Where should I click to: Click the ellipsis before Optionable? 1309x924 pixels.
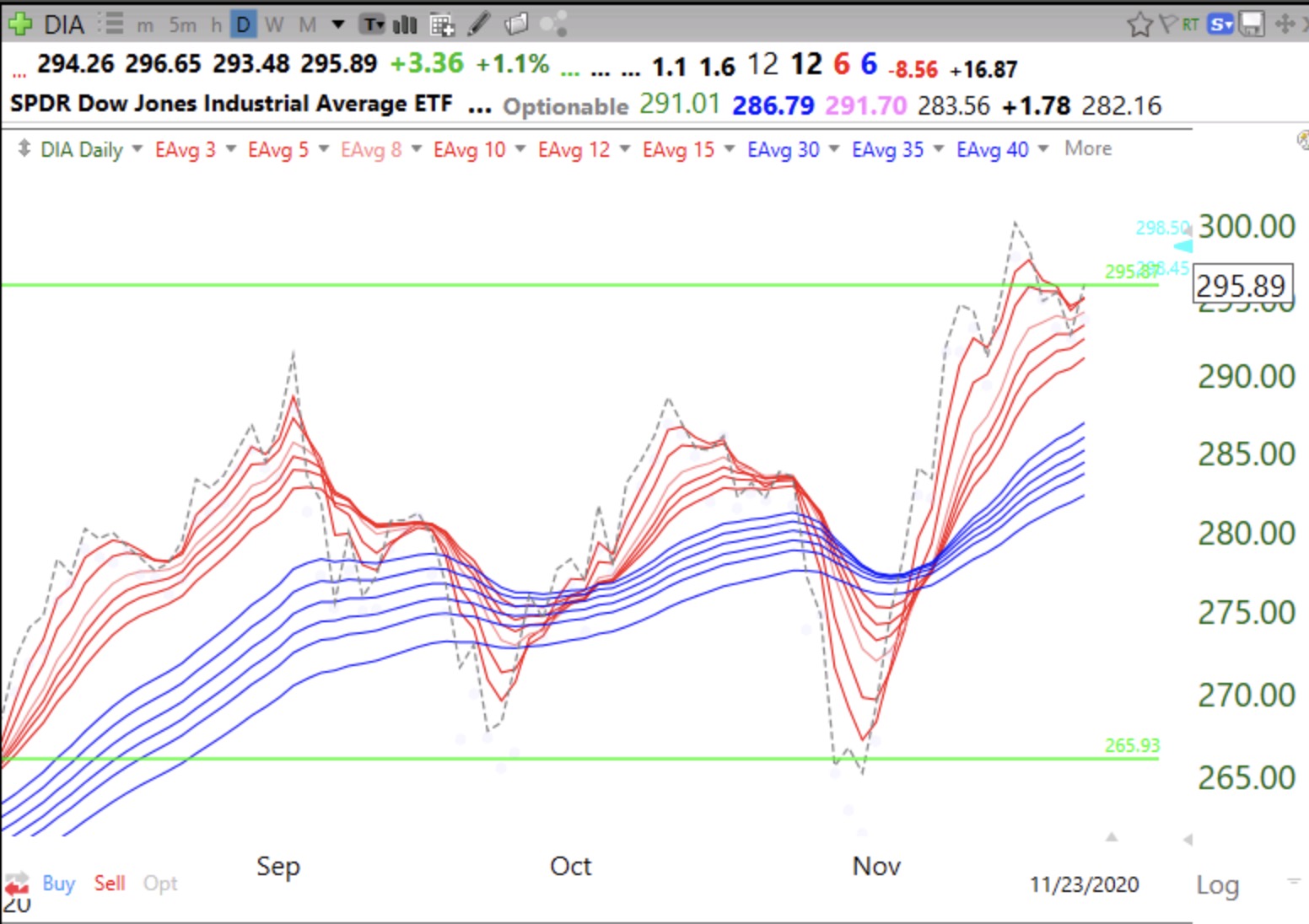click(x=479, y=109)
